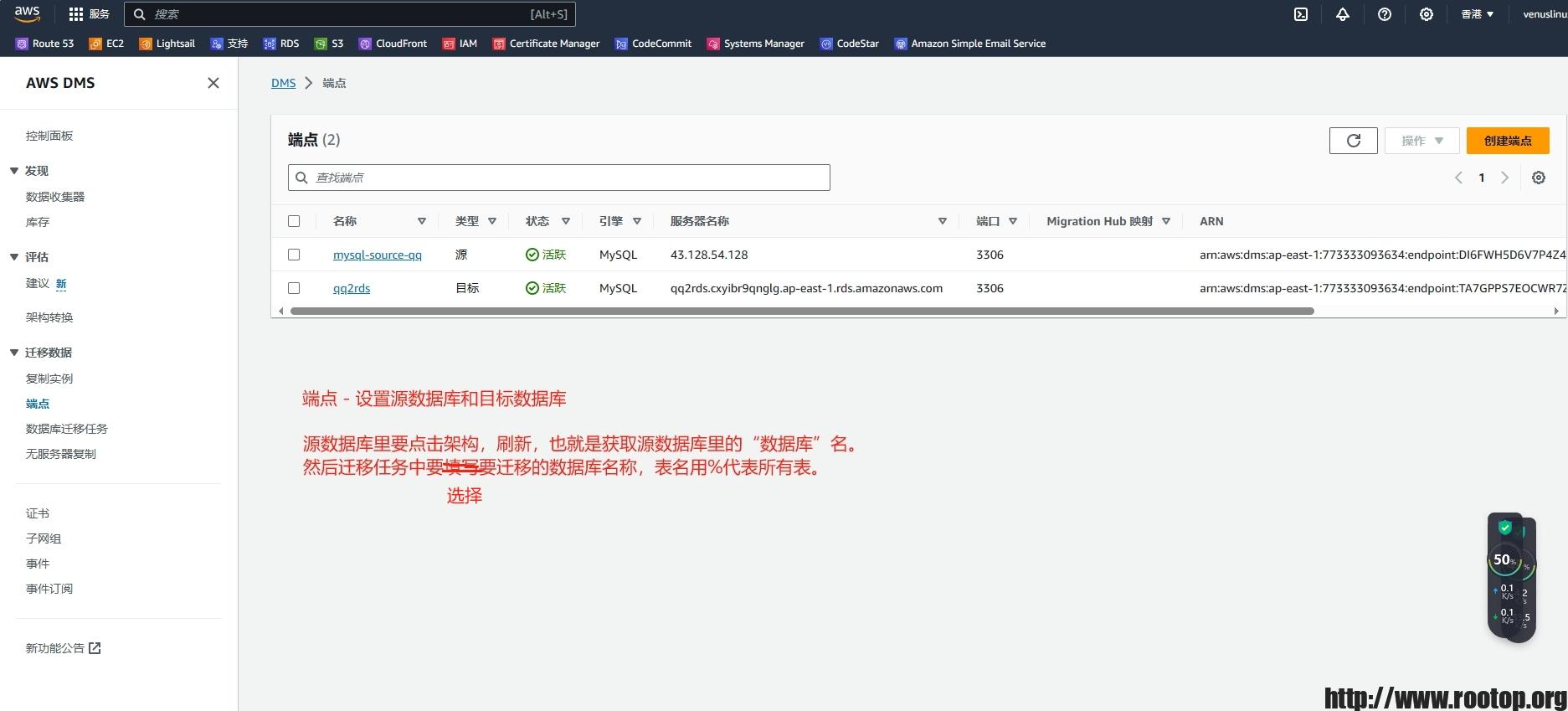1568x711 pixels.
Task: Select all endpoints with header checkbox
Action: pos(294,221)
